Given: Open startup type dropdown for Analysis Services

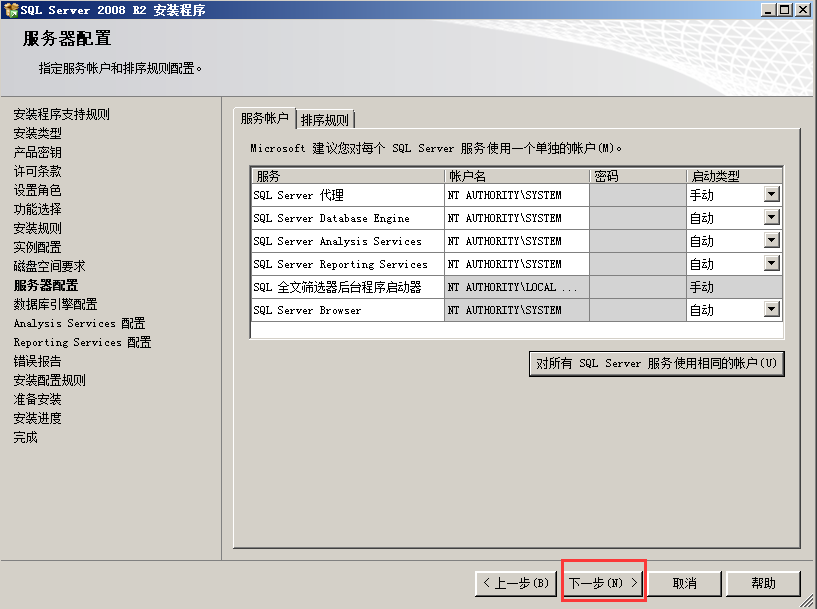Looking at the screenshot, I should coord(772,240).
